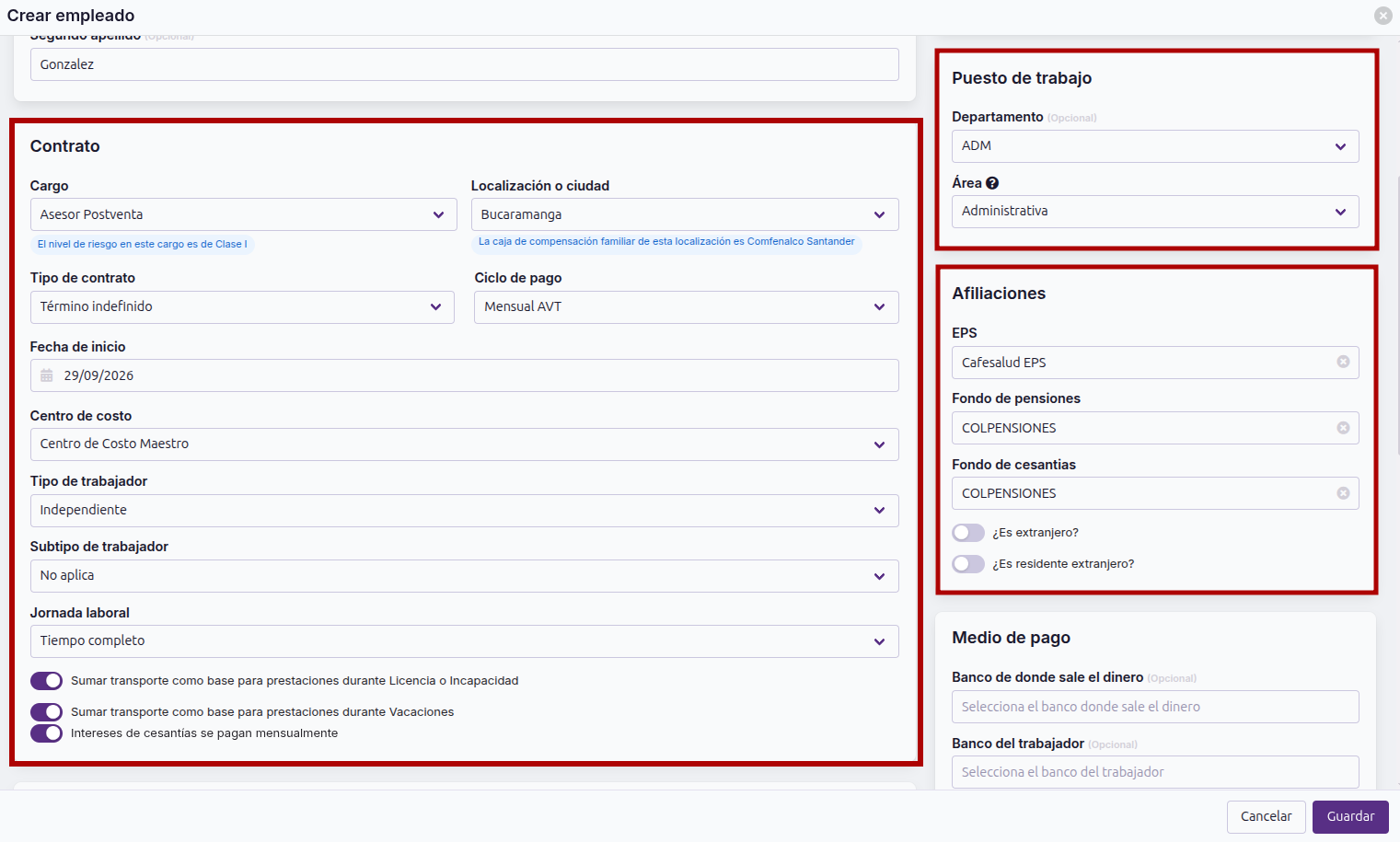Open the Departamento dropdown
Viewport: 1400px width, 842px height.
tap(1155, 146)
